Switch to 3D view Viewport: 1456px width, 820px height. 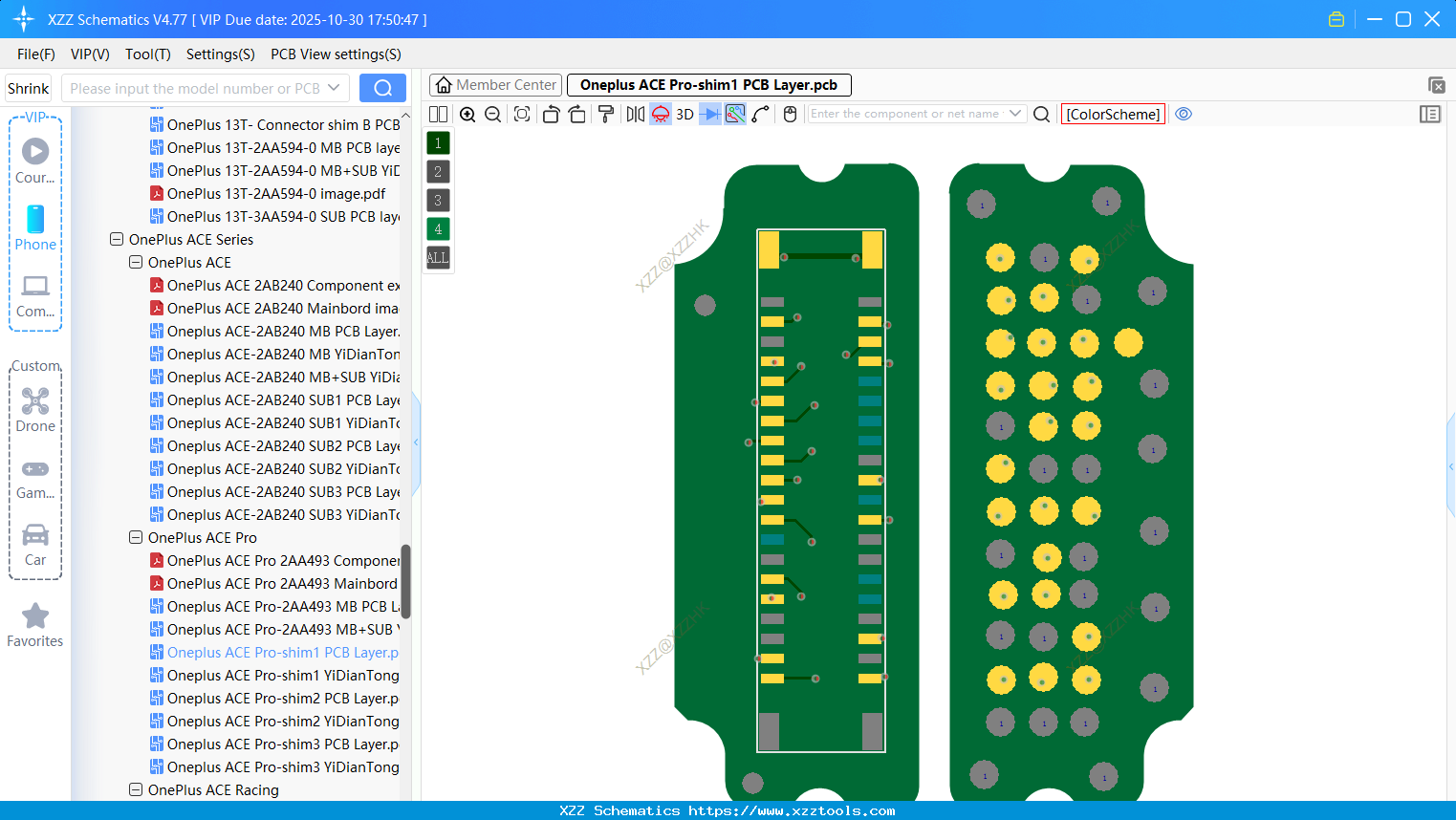pos(685,115)
